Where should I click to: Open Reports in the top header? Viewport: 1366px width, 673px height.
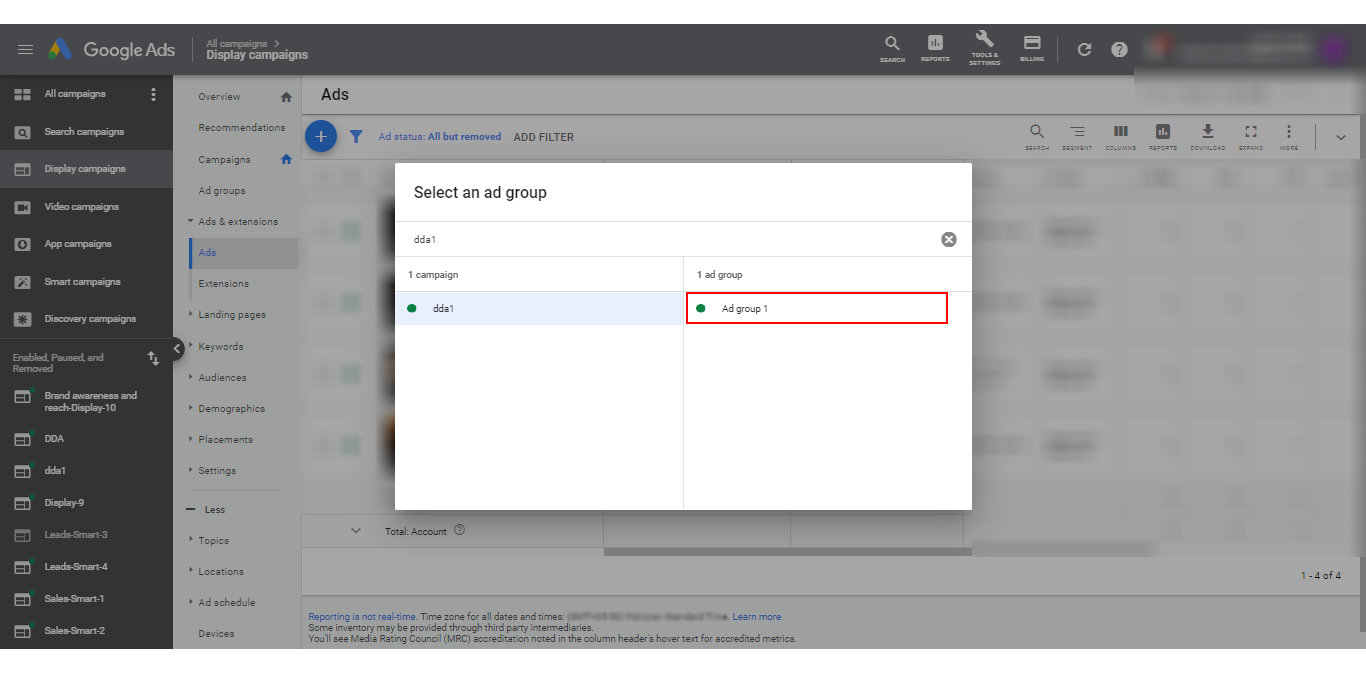pos(935,49)
